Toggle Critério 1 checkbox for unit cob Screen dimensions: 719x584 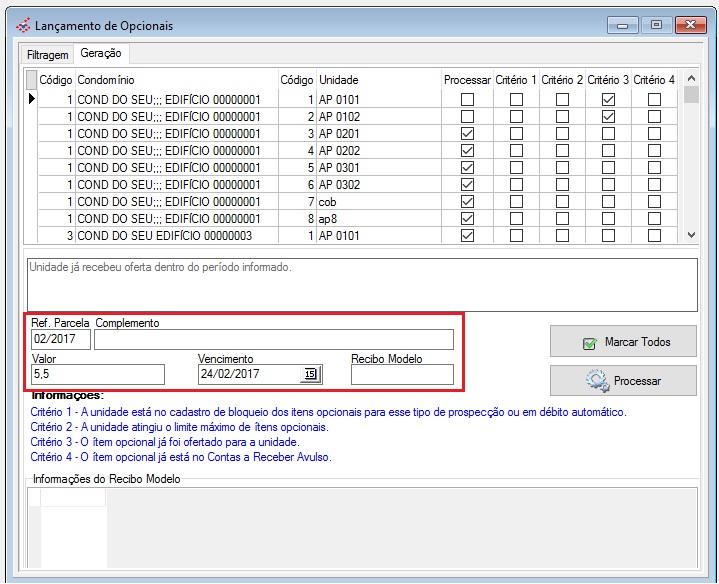point(516,202)
